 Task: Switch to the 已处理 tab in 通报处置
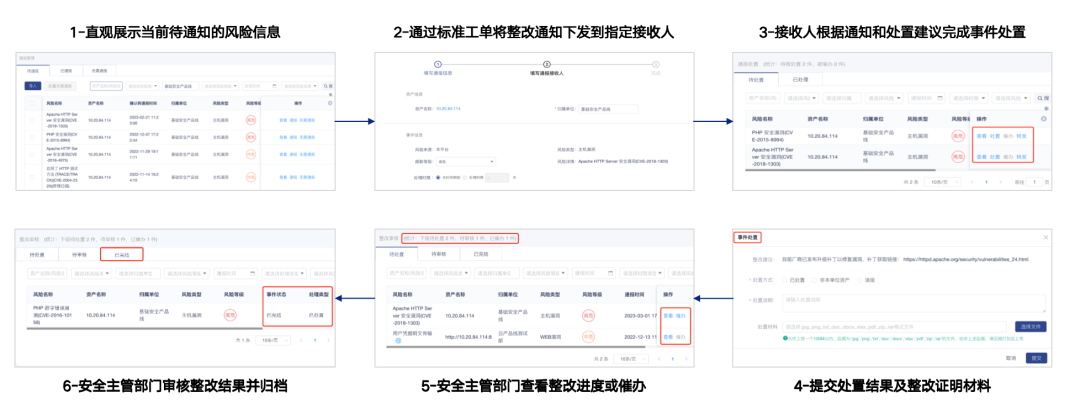800,79
